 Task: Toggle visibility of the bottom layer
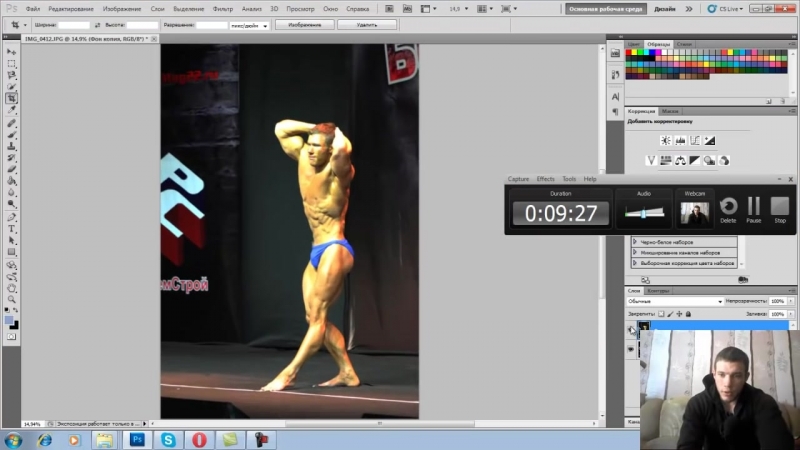(631, 349)
